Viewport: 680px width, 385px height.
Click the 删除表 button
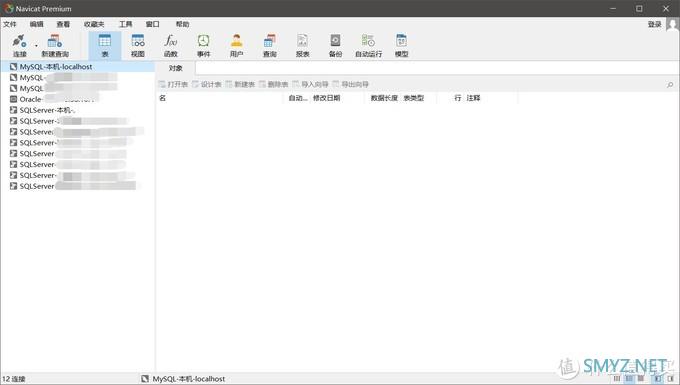pyautogui.click(x=274, y=84)
